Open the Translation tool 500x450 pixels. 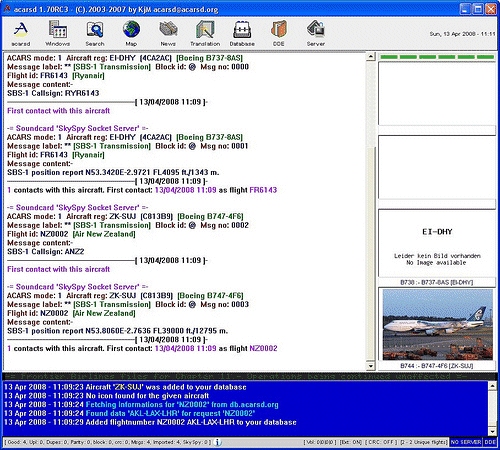click(x=205, y=33)
